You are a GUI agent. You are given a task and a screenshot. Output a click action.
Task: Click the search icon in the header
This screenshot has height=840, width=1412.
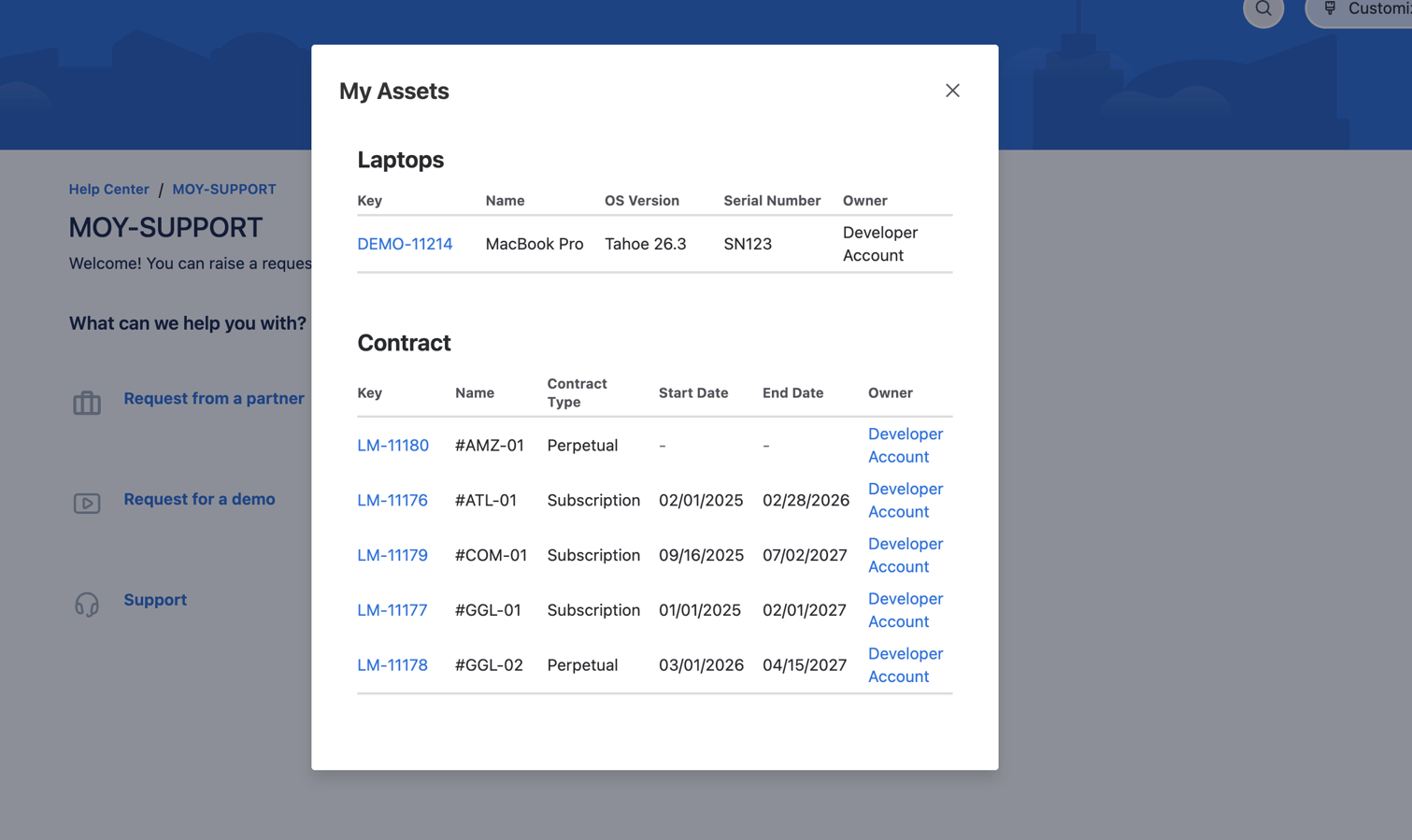[x=1263, y=10]
